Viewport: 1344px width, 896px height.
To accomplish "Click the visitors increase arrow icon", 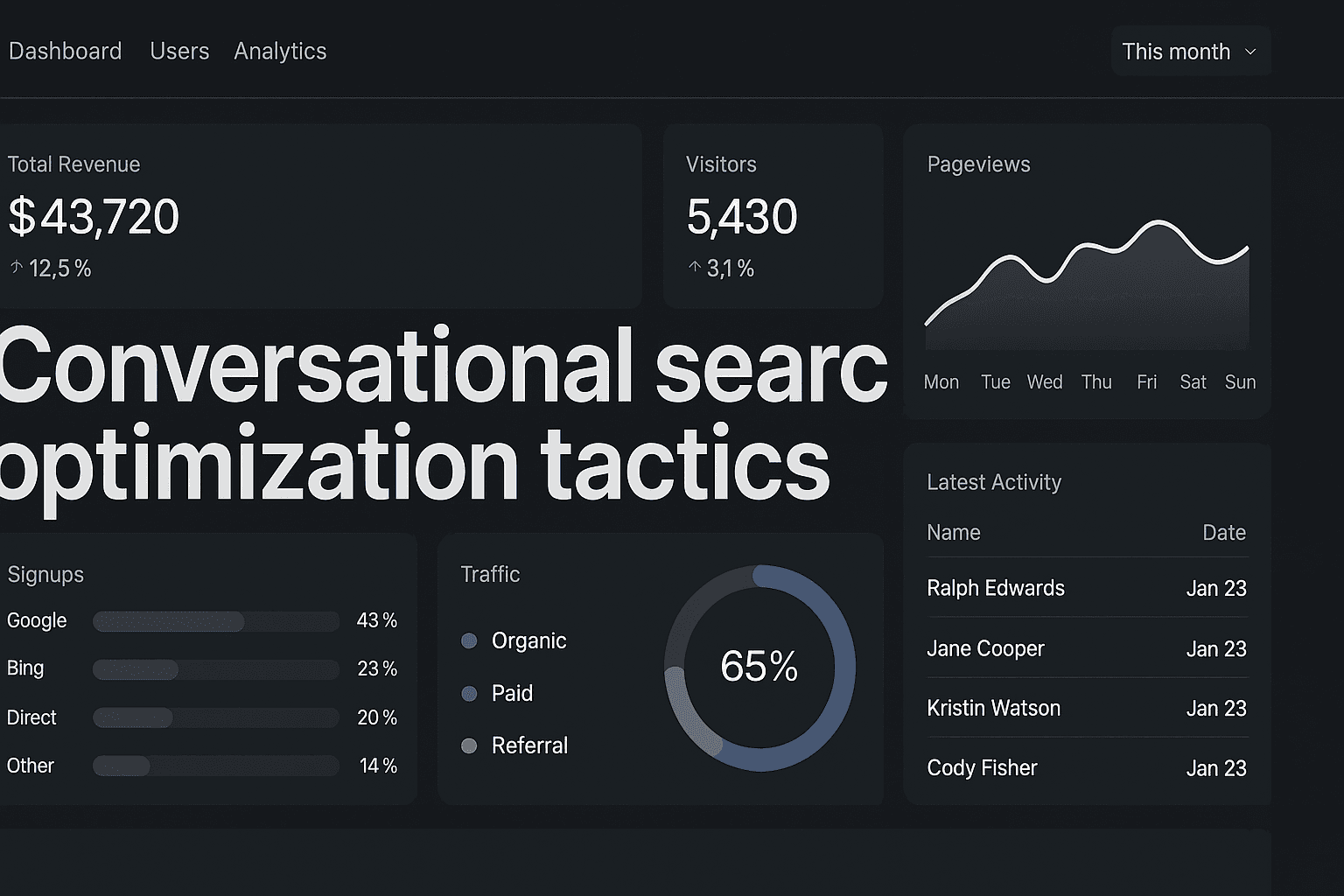I will (x=694, y=268).
